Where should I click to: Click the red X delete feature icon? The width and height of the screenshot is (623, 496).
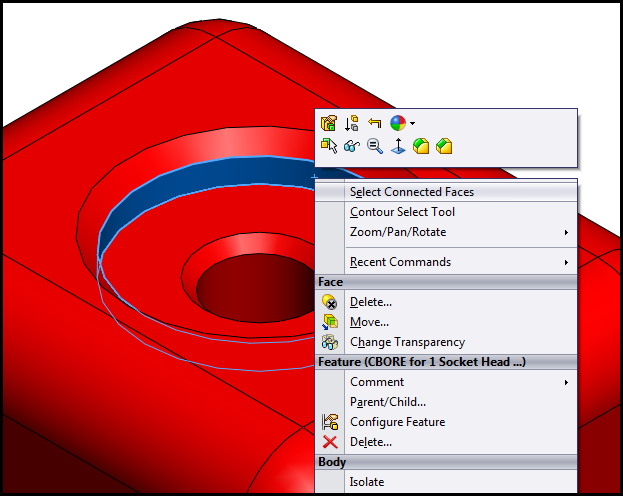coord(330,442)
